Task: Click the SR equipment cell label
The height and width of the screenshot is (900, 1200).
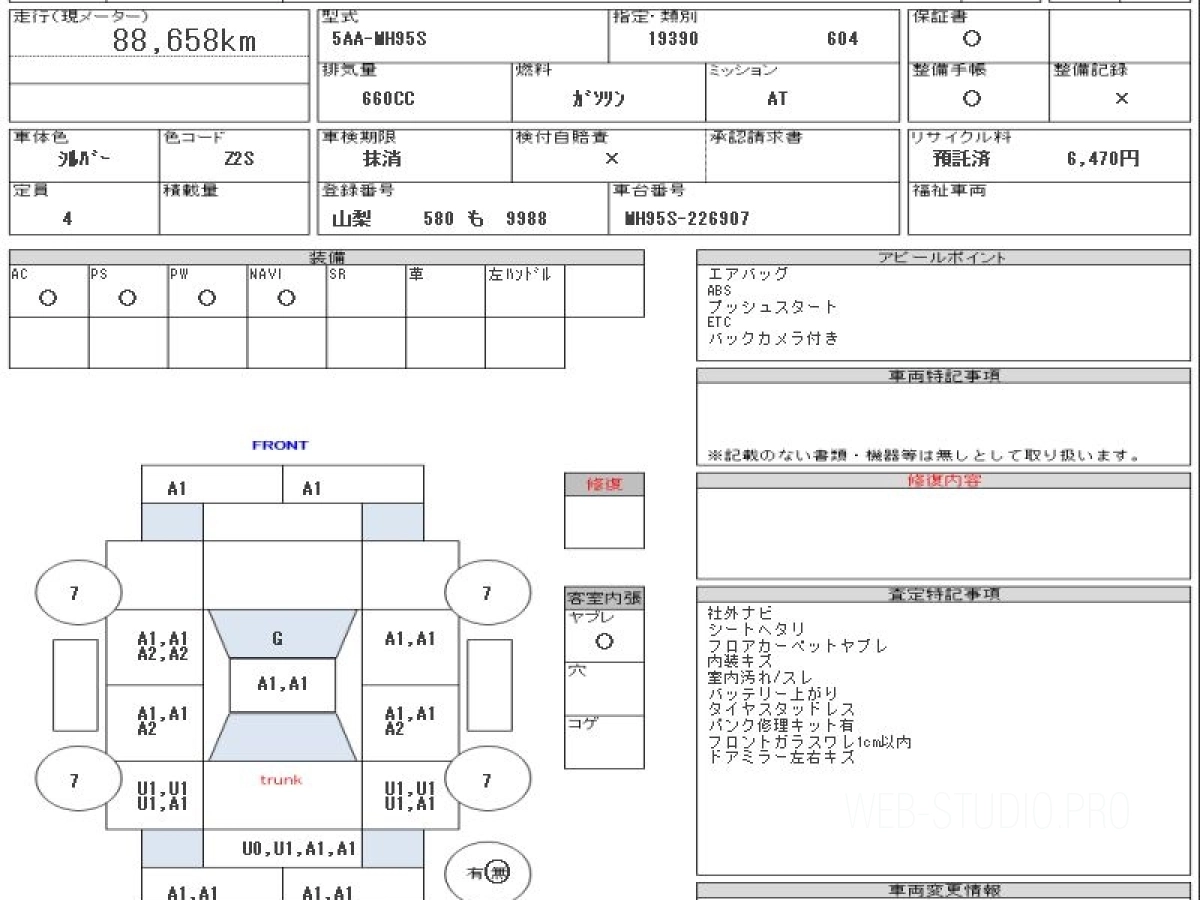Action: (x=337, y=274)
